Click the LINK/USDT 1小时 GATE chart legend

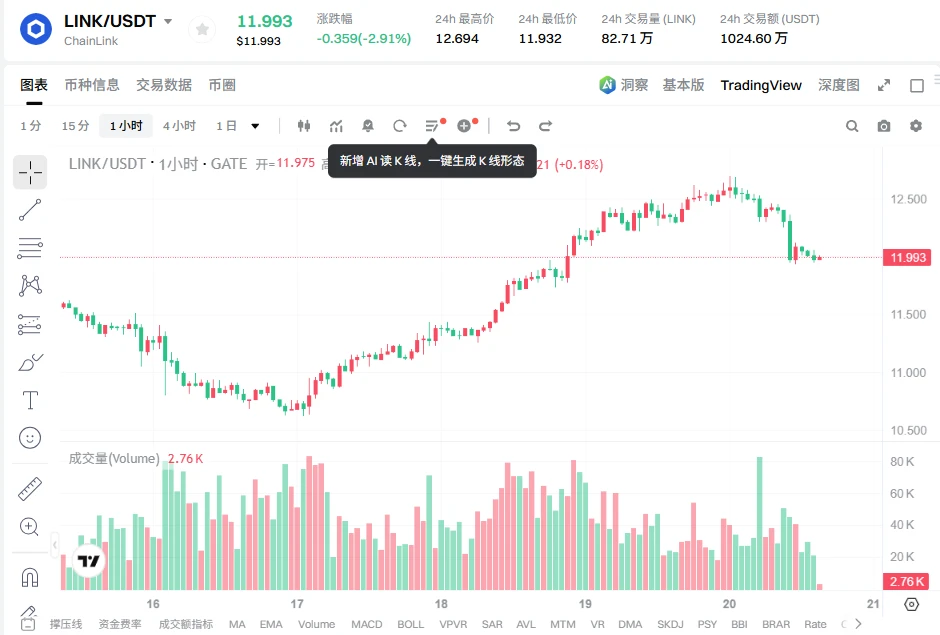click(x=158, y=164)
